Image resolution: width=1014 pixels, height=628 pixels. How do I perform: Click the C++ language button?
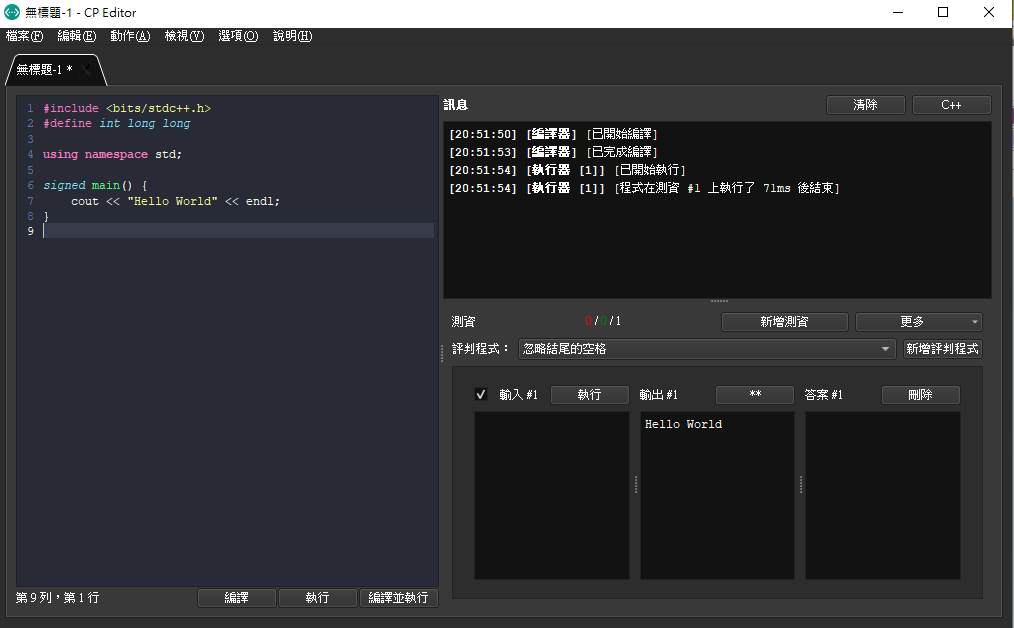point(951,105)
